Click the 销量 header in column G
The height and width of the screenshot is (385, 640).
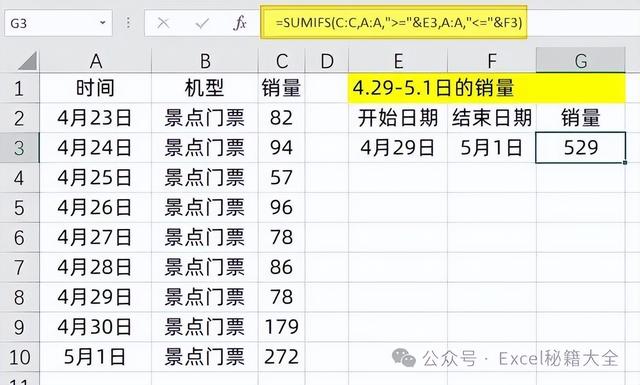[581, 118]
